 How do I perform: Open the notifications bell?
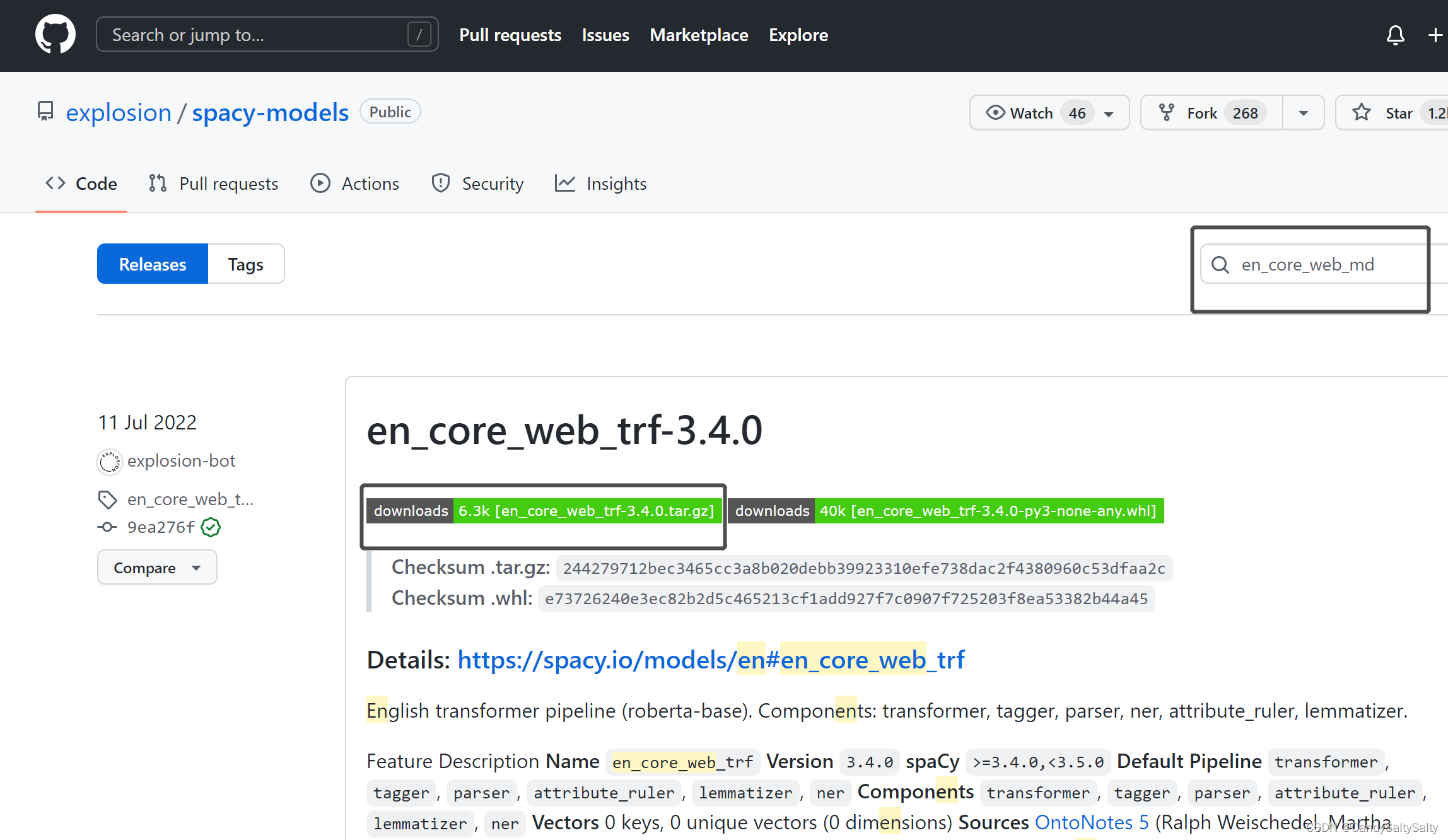coord(1395,35)
